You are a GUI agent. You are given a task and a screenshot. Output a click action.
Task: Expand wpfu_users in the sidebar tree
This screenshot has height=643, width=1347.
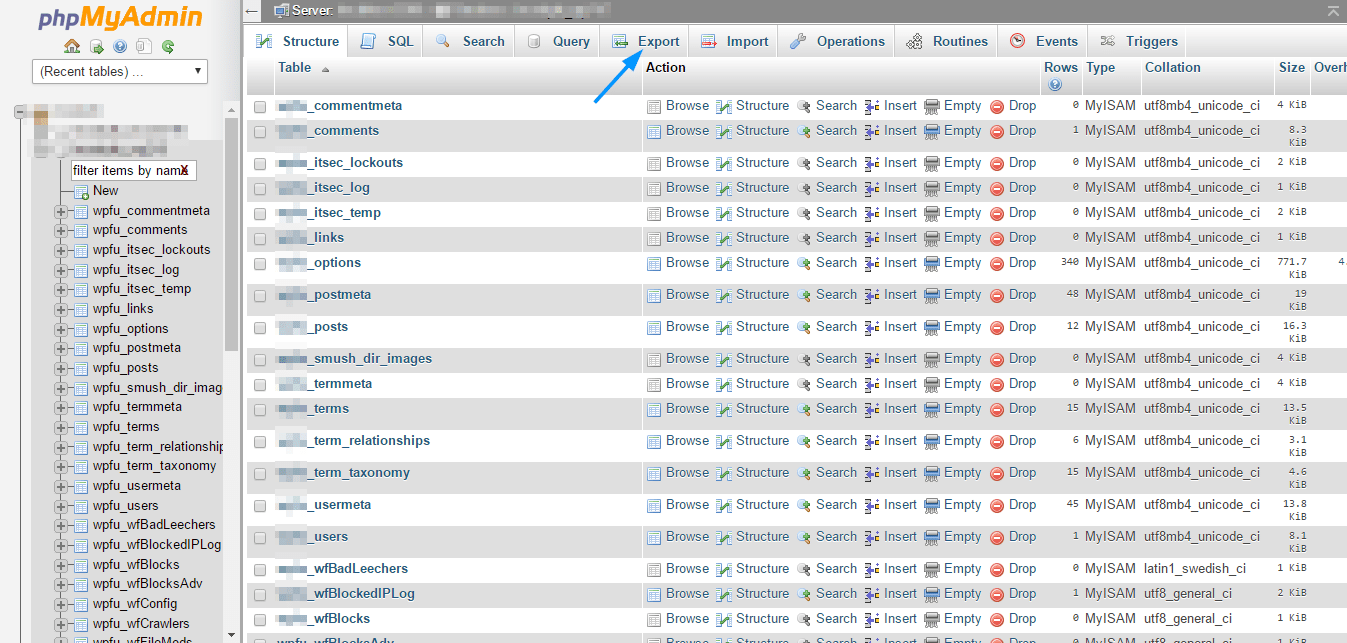tap(61, 506)
